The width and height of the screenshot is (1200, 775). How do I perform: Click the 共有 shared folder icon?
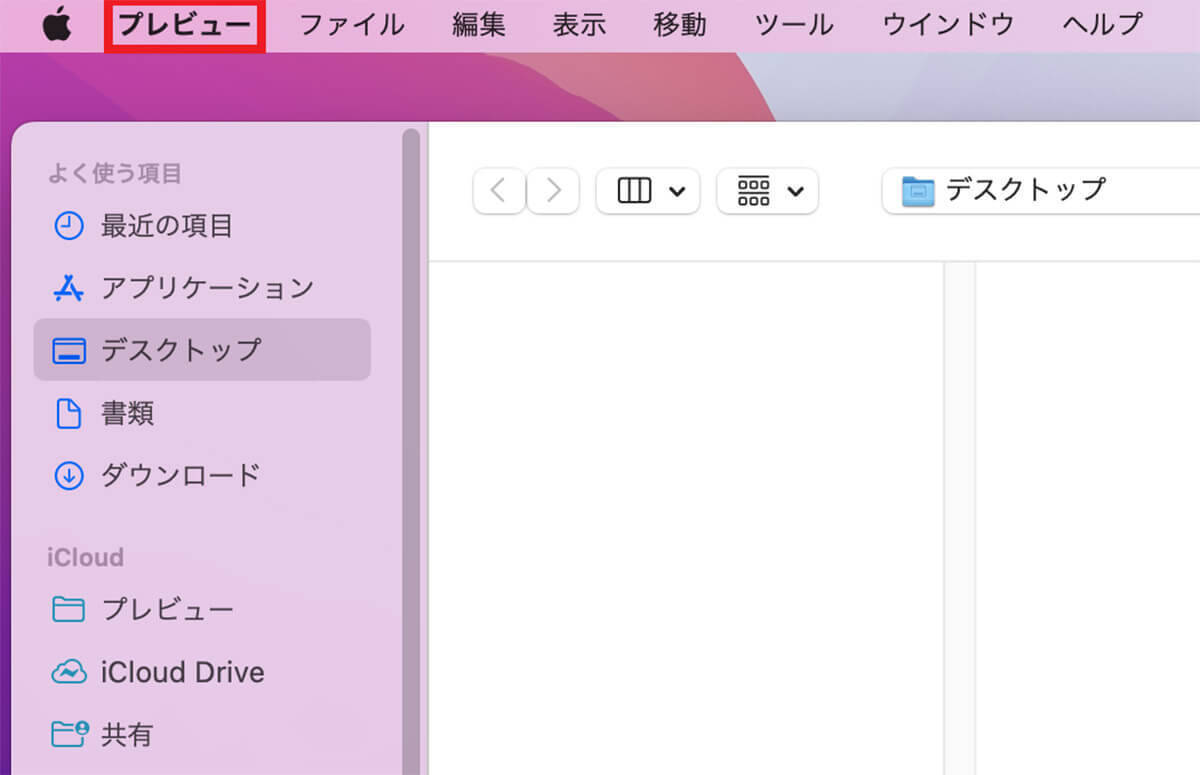[68, 735]
